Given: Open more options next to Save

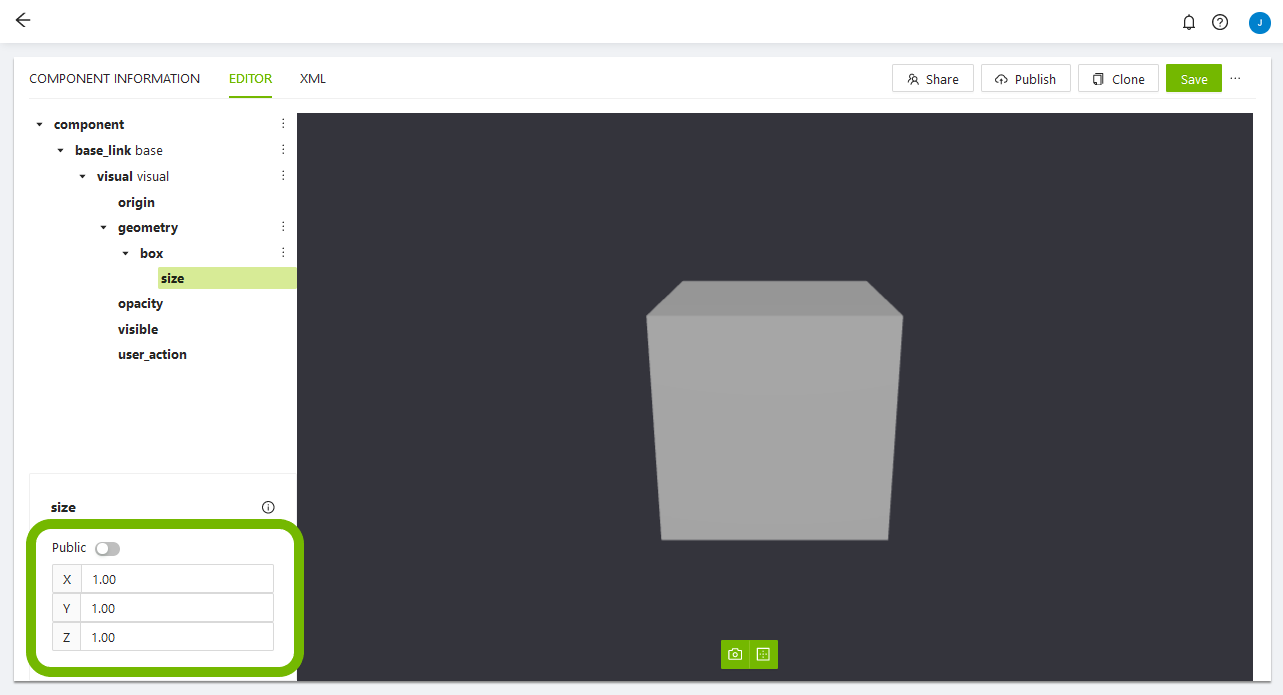Looking at the screenshot, I should pyautogui.click(x=1235, y=78).
